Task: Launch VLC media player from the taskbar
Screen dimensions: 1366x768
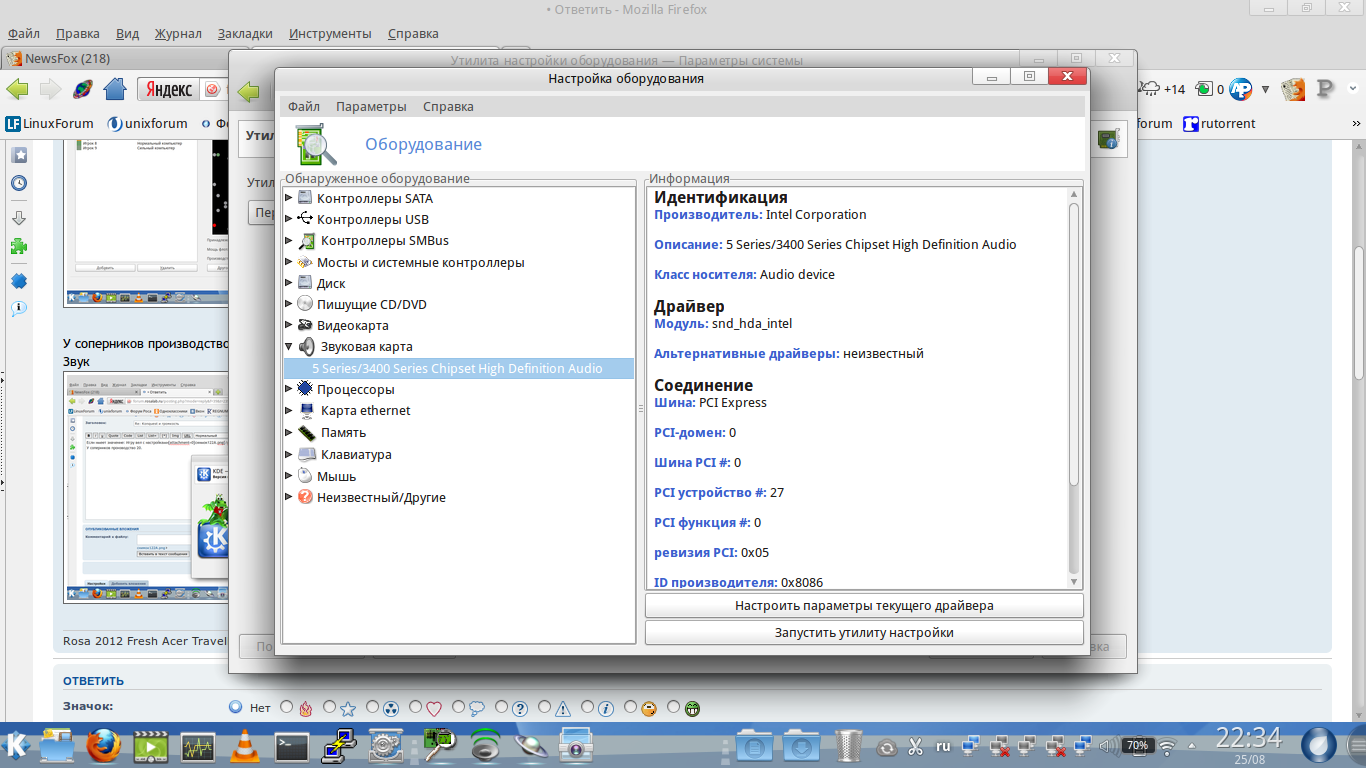Action: pos(244,746)
